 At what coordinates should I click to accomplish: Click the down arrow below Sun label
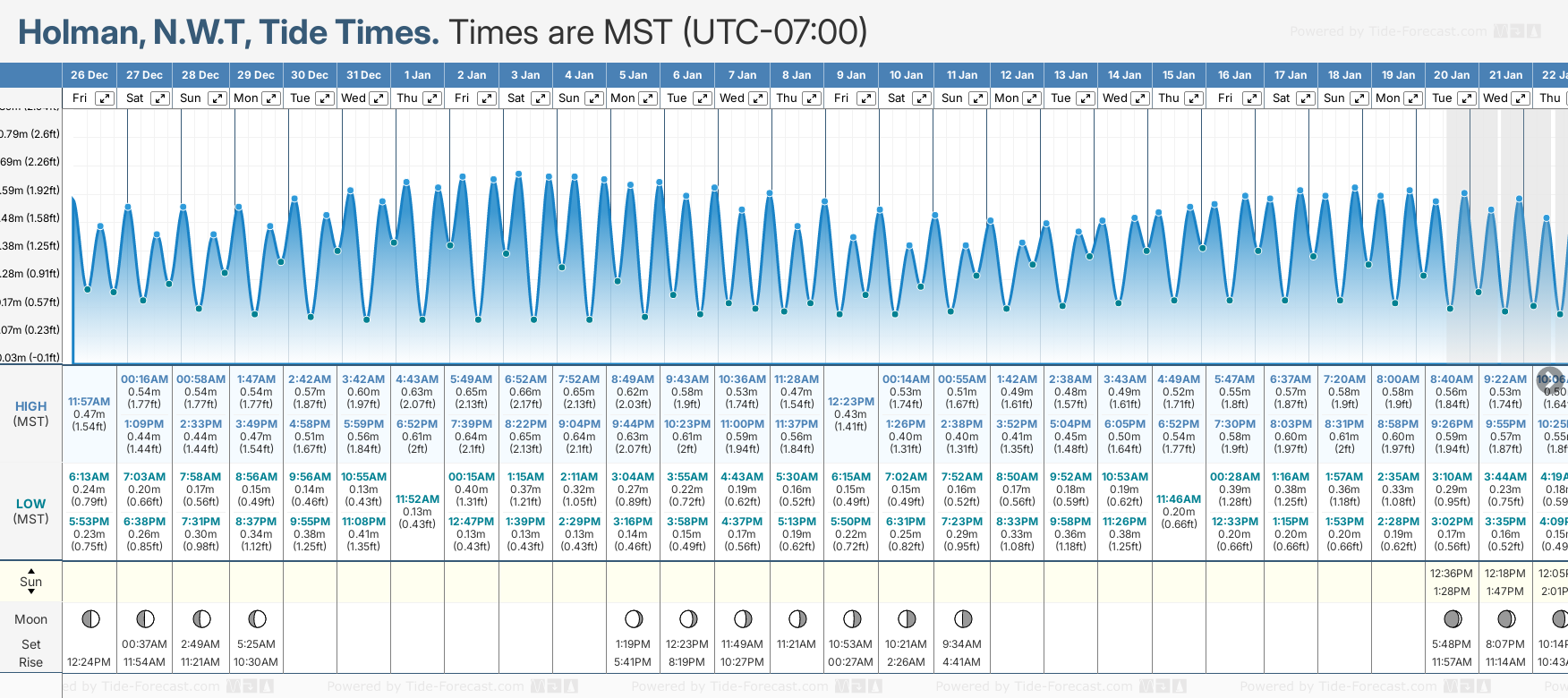(31, 592)
